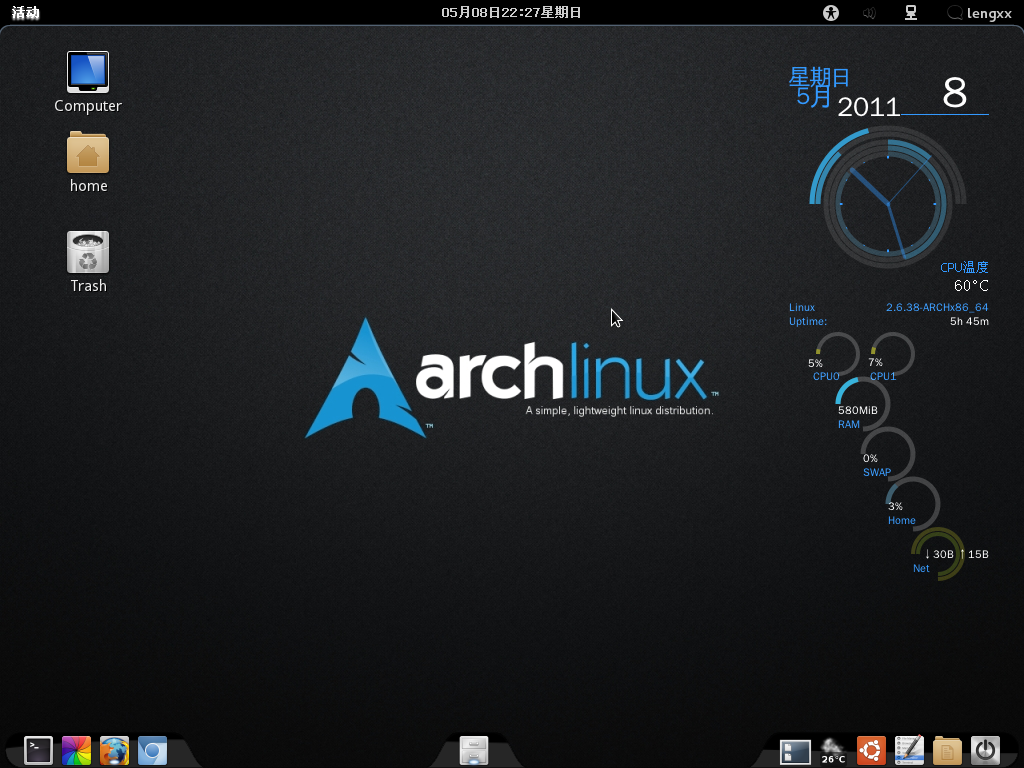
Task: Click the 60°C CPU temperature reading
Action: point(971,285)
